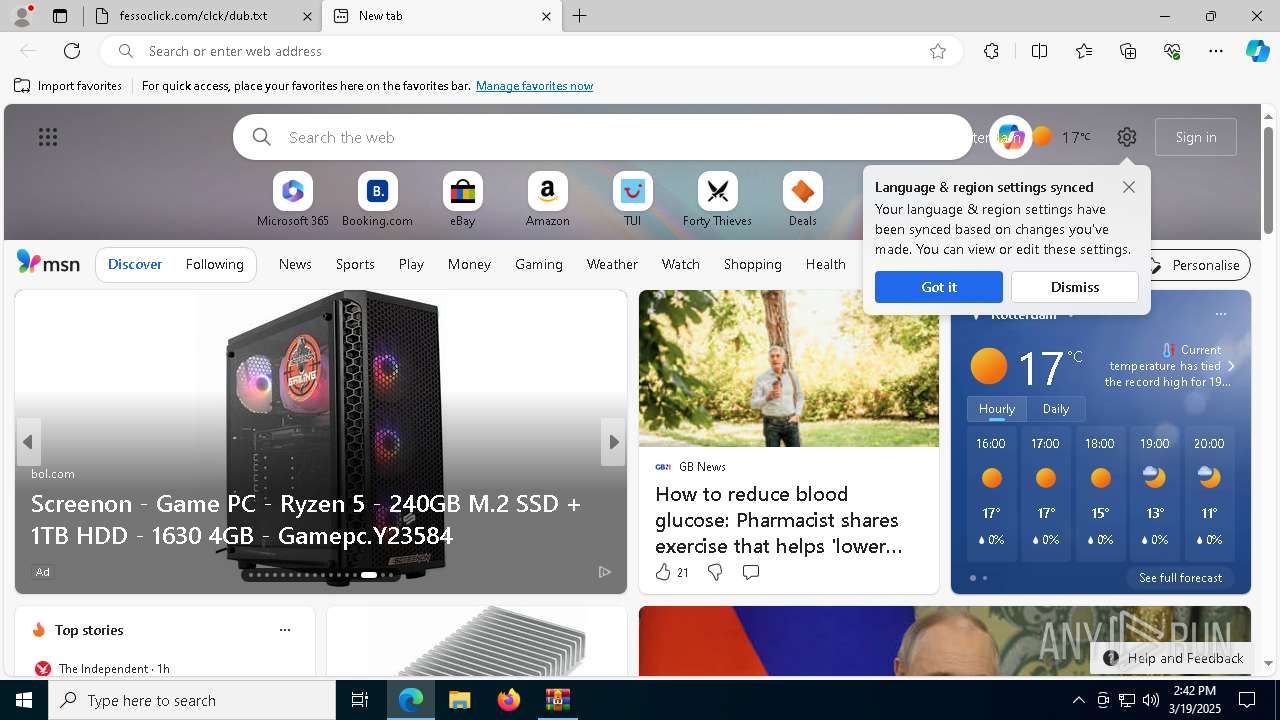Close the language settings synced popup
The width and height of the screenshot is (1280, 720).
click(x=1129, y=187)
